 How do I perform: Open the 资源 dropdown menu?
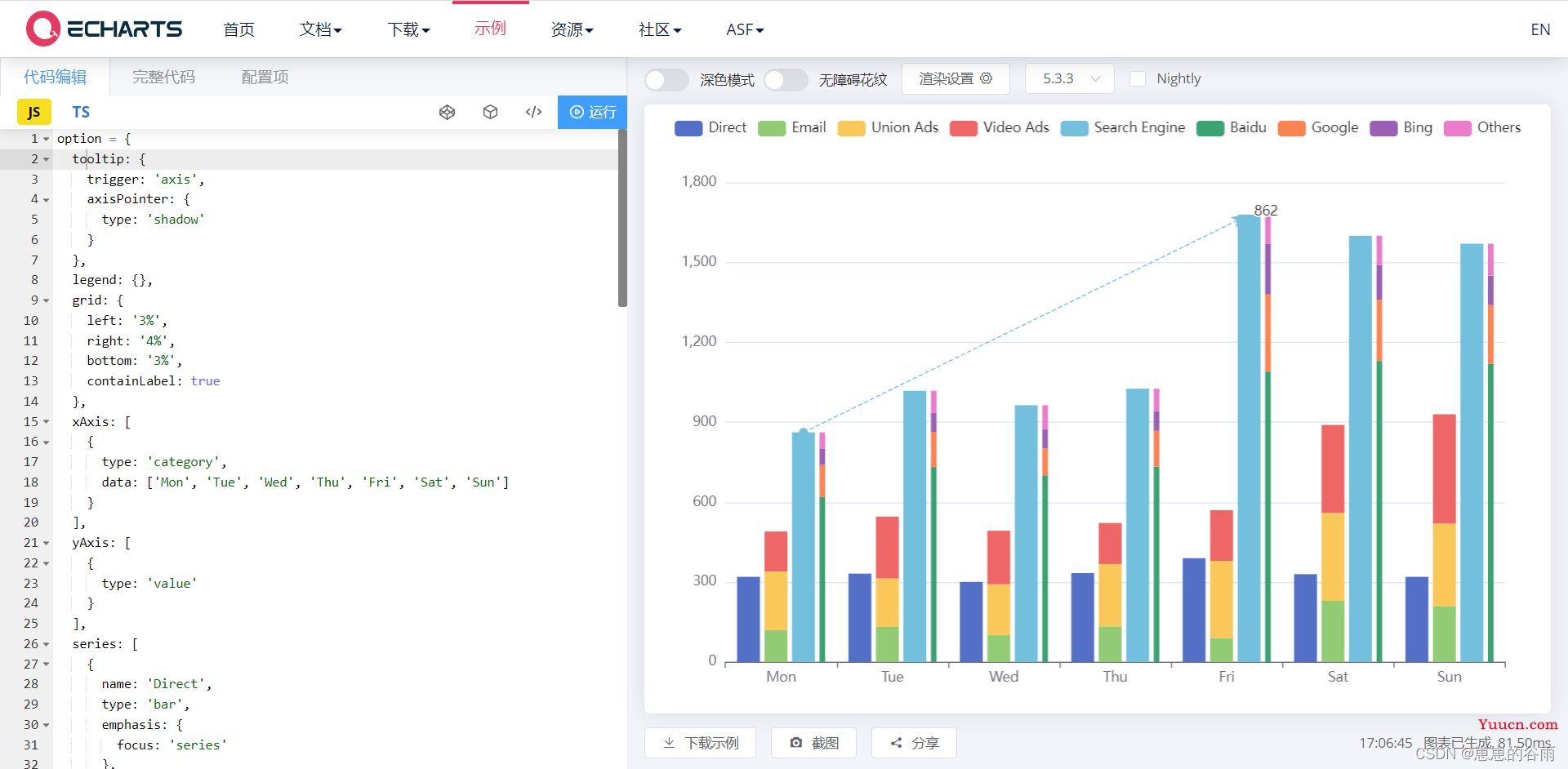572,29
